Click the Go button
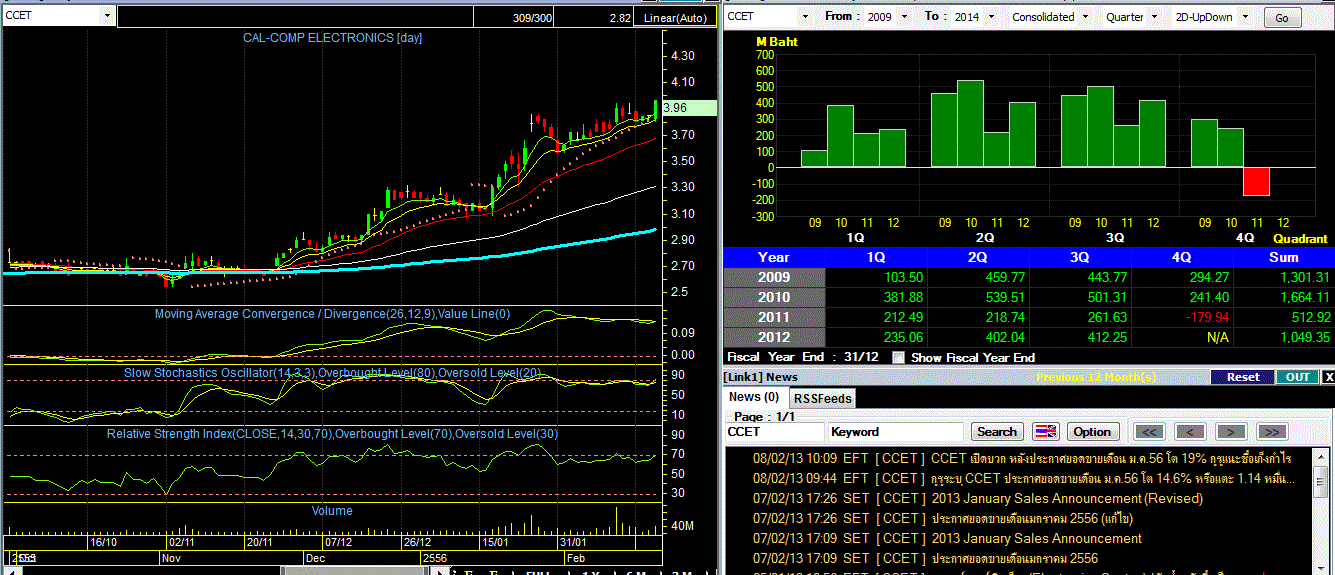The width and height of the screenshot is (1335, 575). (1282, 18)
